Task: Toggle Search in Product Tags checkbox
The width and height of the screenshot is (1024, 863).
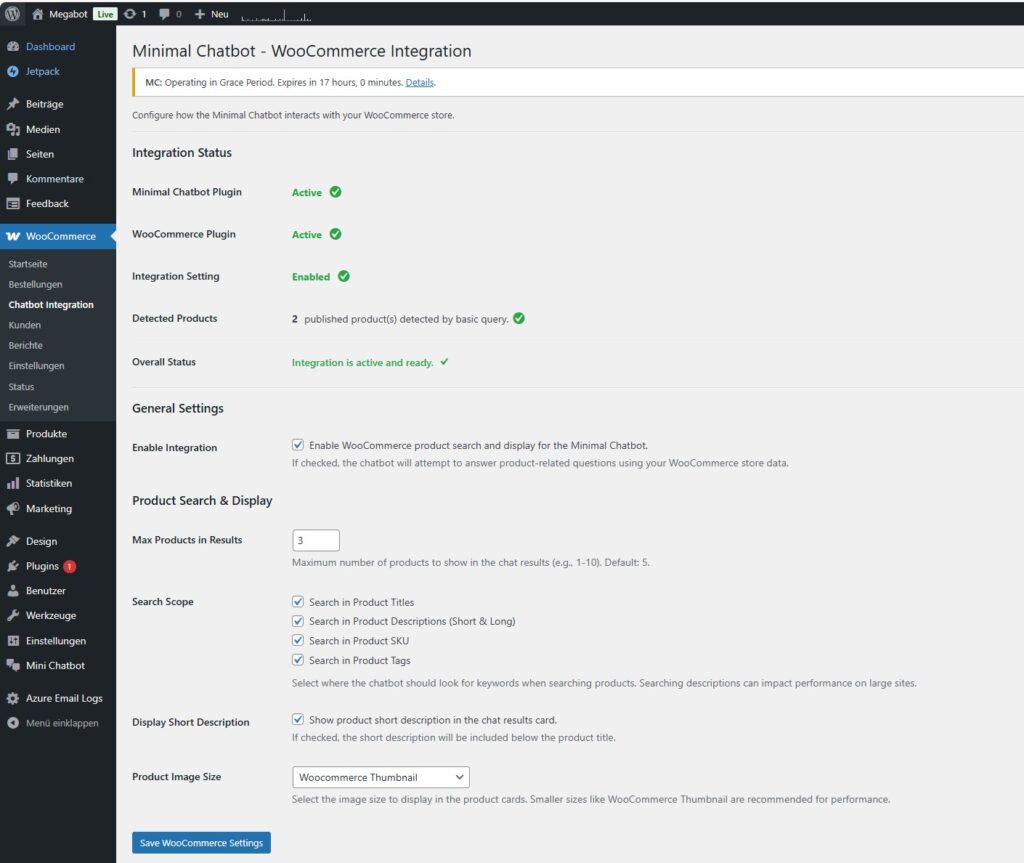Action: coord(298,660)
